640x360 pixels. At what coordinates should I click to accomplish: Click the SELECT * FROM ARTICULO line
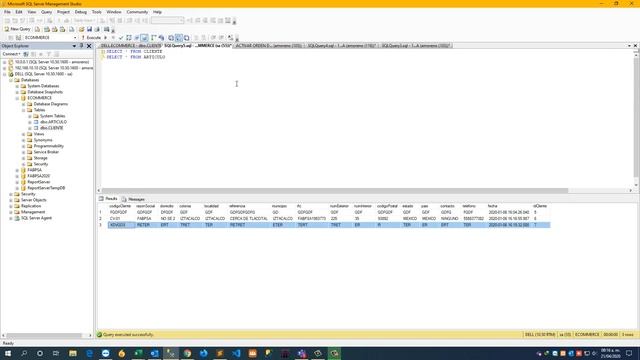pos(136,58)
